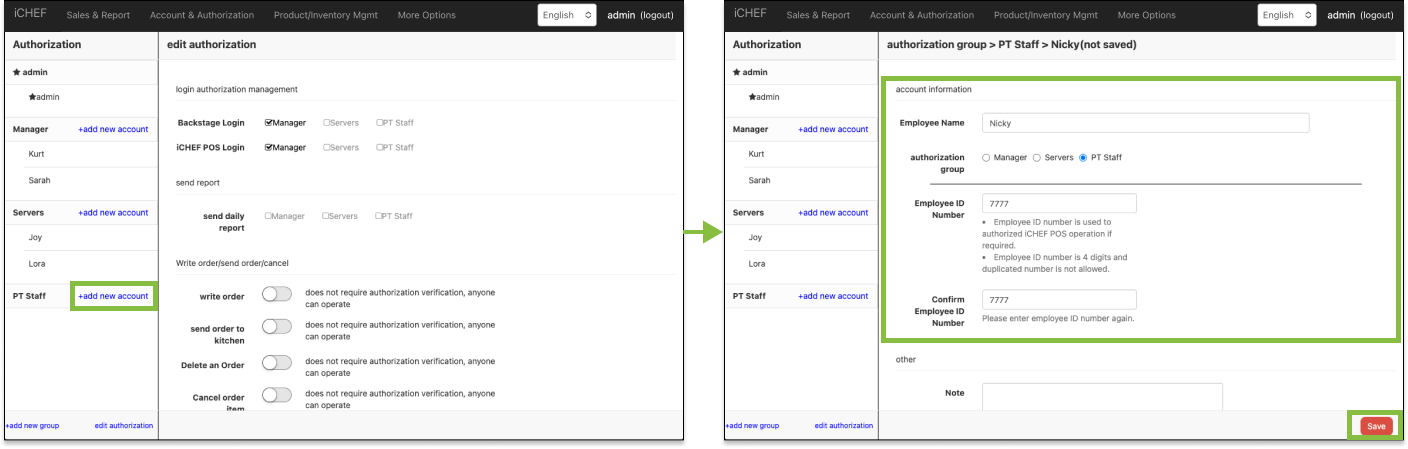Click the Note text box
This screenshot has height=449, width=1408.
(x=1102, y=396)
